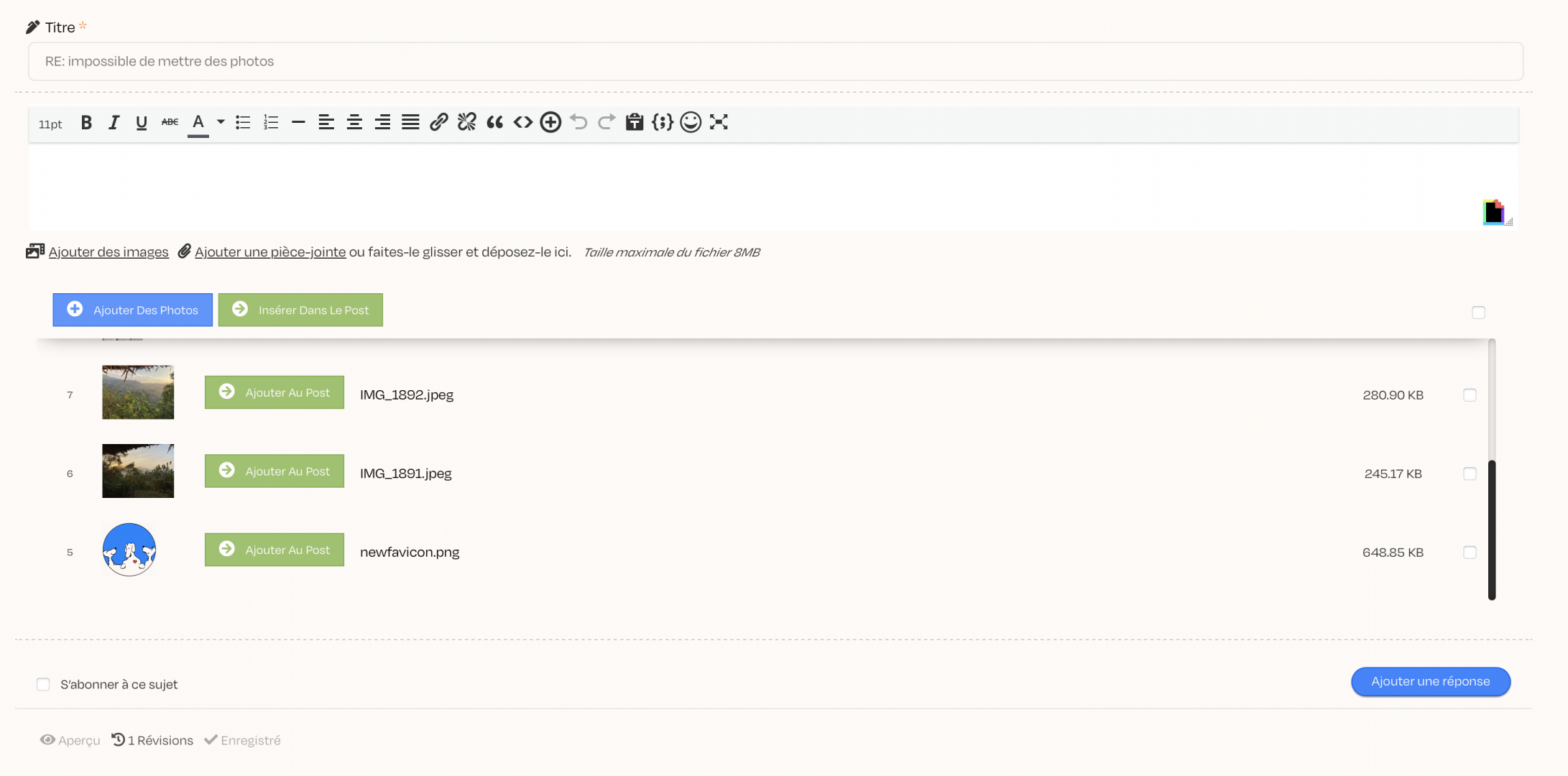Open the 11pt font size dropdown
Viewport: 1568px width, 776px height.
[50, 124]
